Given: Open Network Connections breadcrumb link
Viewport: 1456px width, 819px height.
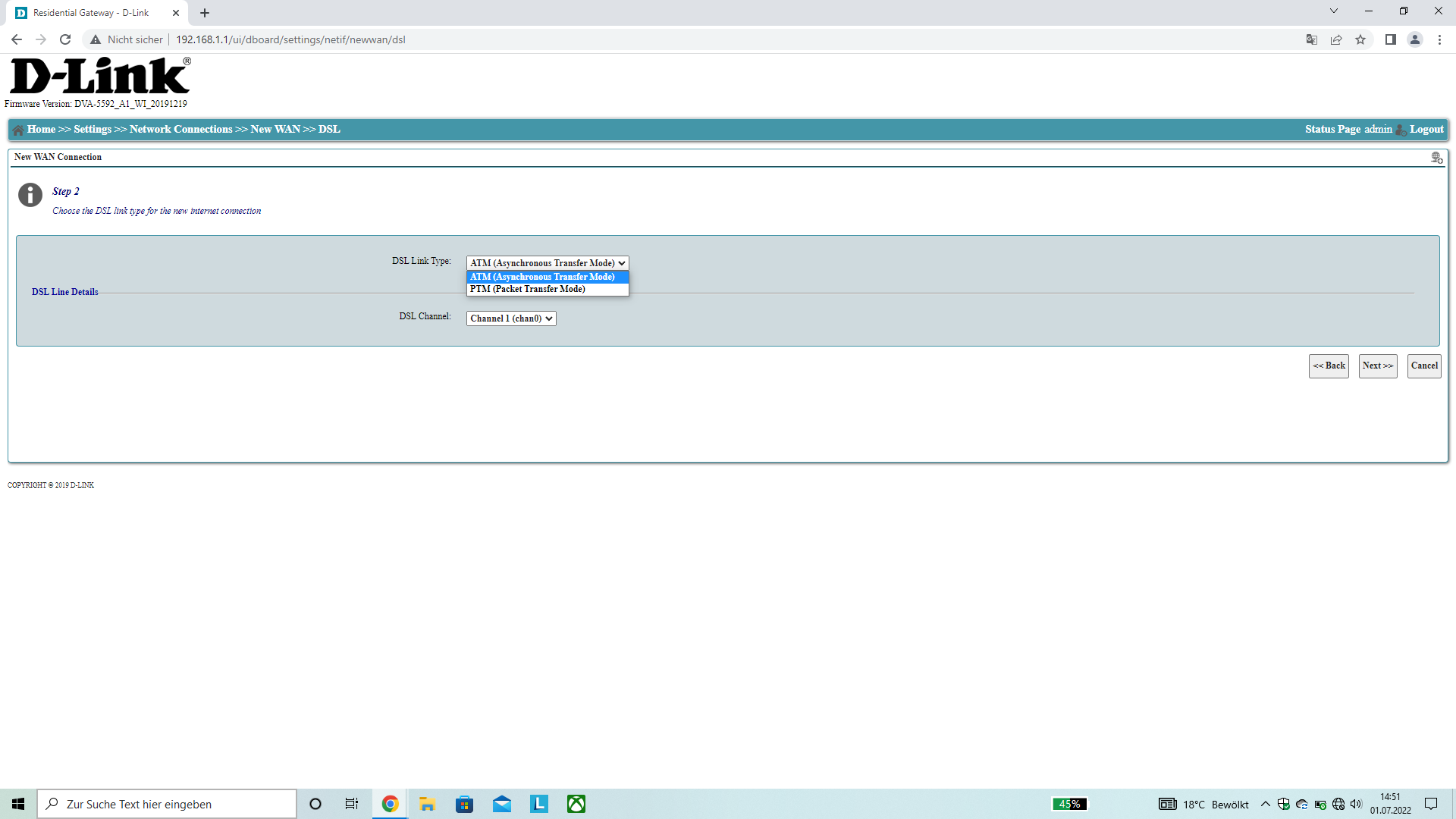Looking at the screenshot, I should tap(180, 130).
